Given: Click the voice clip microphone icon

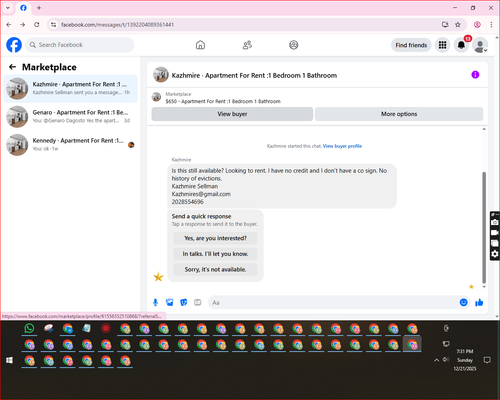Looking at the screenshot, I should [155, 302].
